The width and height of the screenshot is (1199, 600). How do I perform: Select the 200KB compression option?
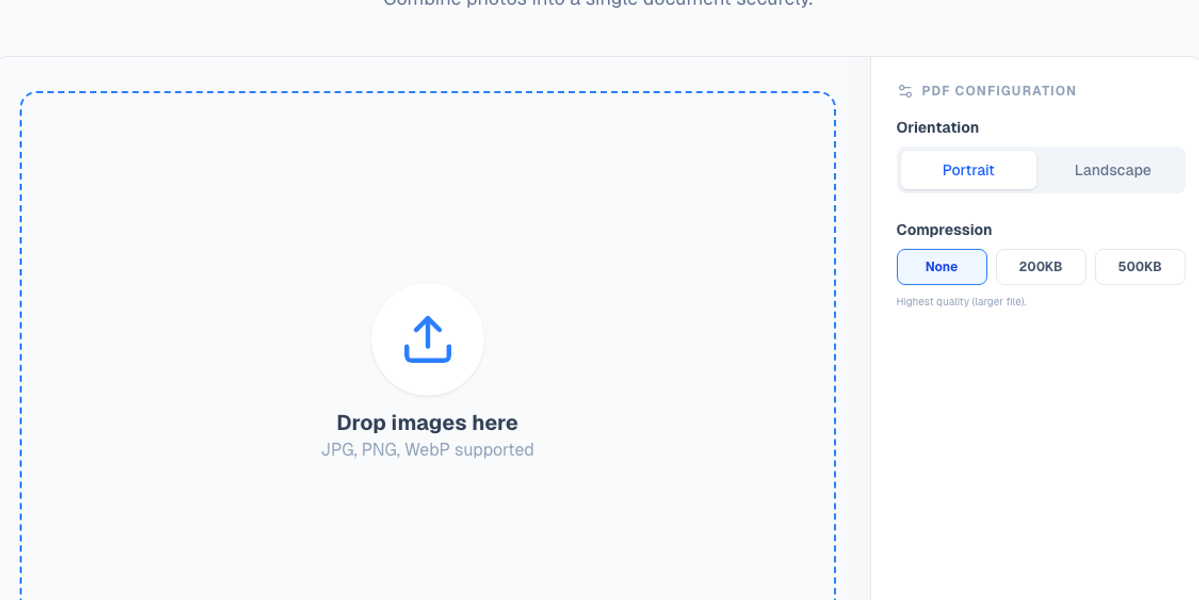1041,266
